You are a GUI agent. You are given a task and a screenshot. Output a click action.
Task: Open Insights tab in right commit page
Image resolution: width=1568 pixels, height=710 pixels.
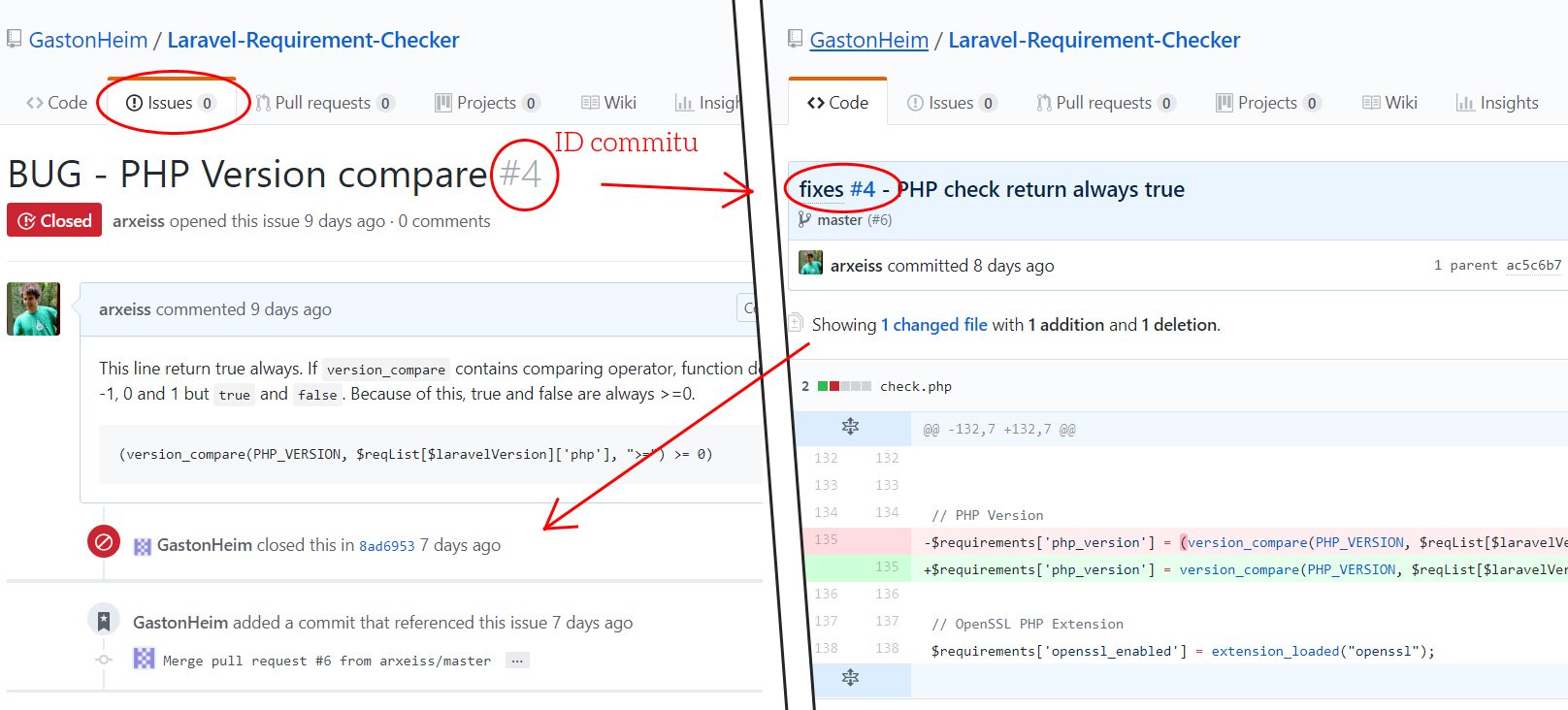click(1497, 103)
